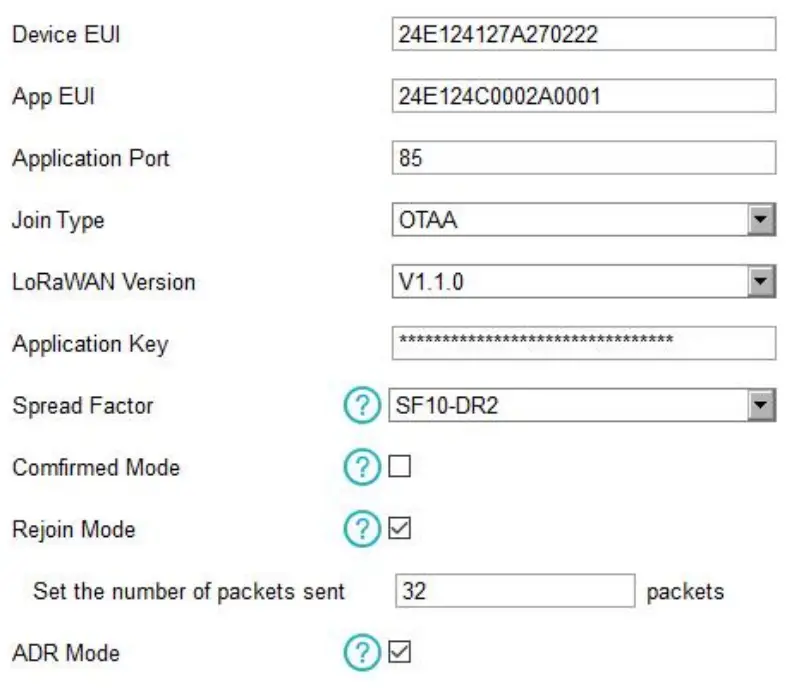This screenshot has height=688, width=805.
Task: Focus the Application Port field
Action: coord(583,158)
